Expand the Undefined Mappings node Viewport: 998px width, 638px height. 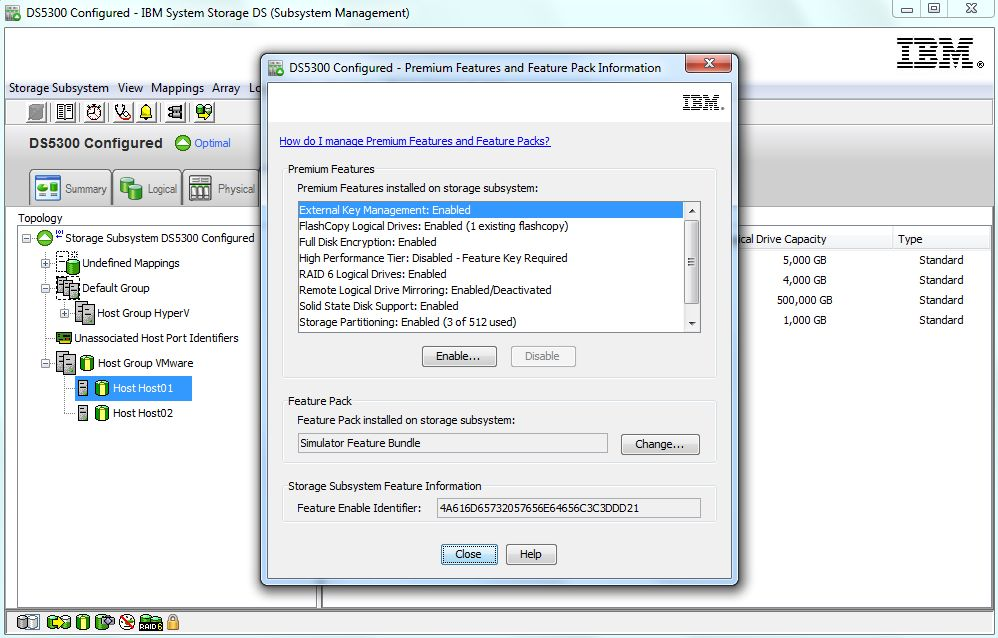click(x=45, y=263)
